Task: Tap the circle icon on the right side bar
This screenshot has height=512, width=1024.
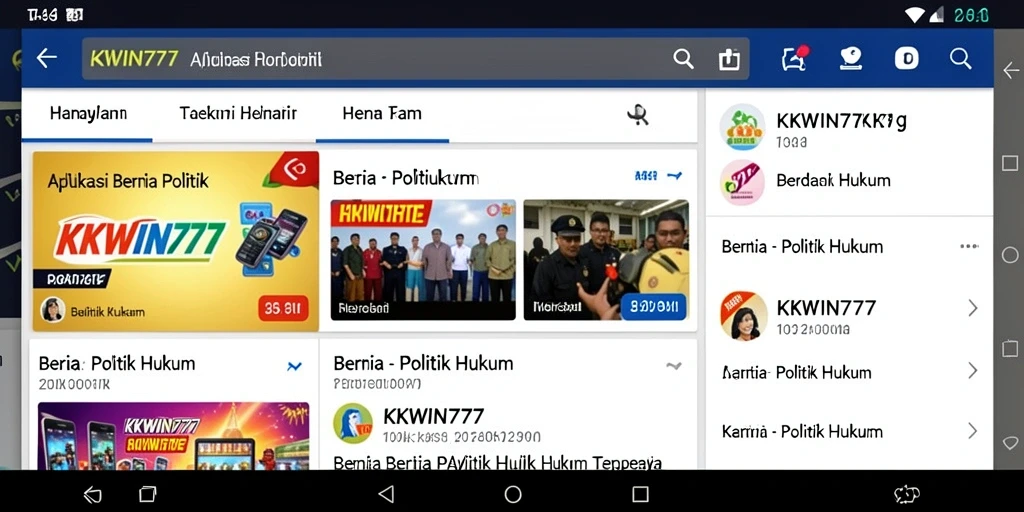Action: click(x=1010, y=255)
